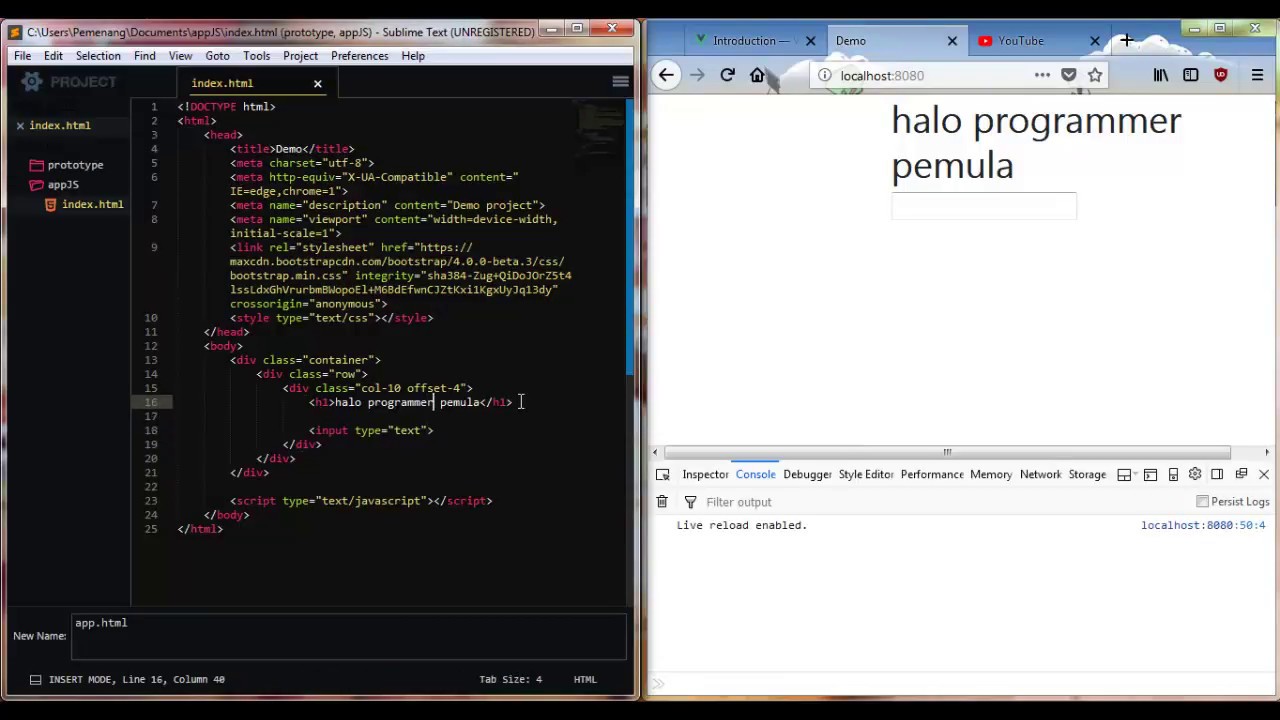
Task: Switch to Debugger devtools tab
Action: point(807,475)
